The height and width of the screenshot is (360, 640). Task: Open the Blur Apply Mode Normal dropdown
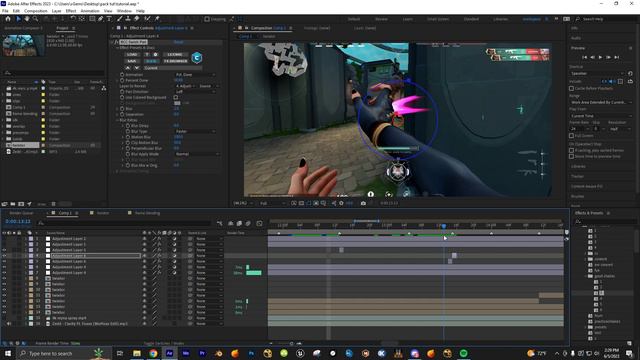click(197, 154)
